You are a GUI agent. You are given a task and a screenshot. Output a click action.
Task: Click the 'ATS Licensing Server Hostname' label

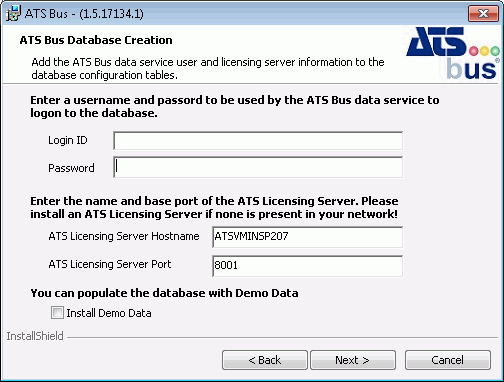pos(124,236)
